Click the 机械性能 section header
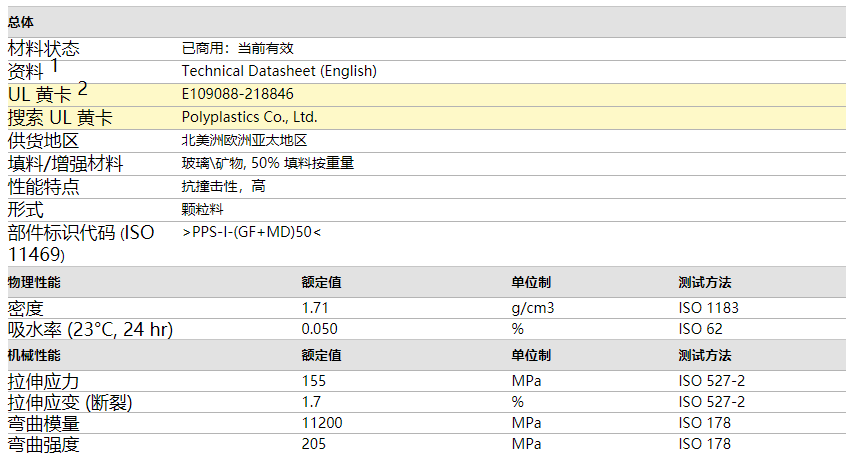The height and width of the screenshot is (462, 847). tap(34, 355)
